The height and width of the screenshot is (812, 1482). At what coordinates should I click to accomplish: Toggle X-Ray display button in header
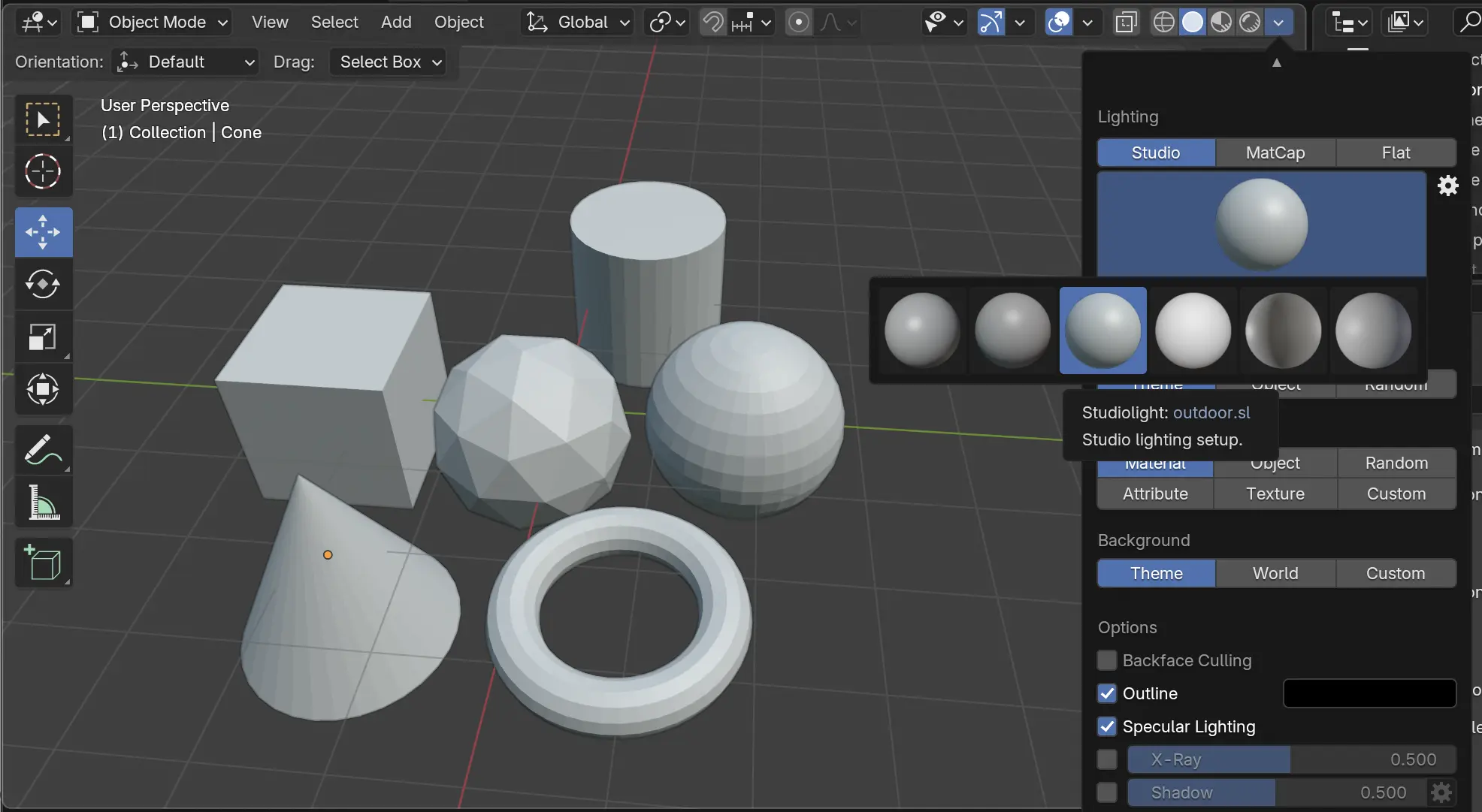tap(1126, 23)
